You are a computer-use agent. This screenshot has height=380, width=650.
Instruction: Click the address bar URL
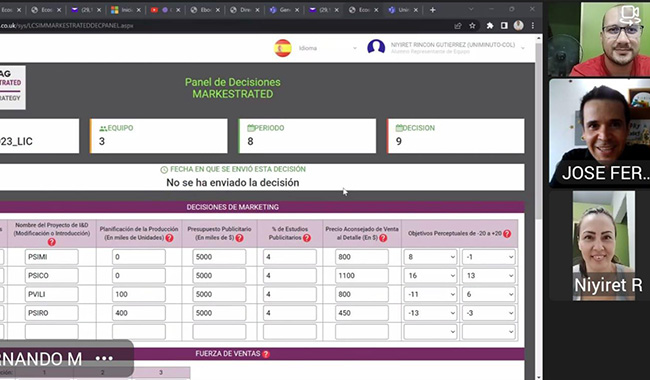point(66,26)
